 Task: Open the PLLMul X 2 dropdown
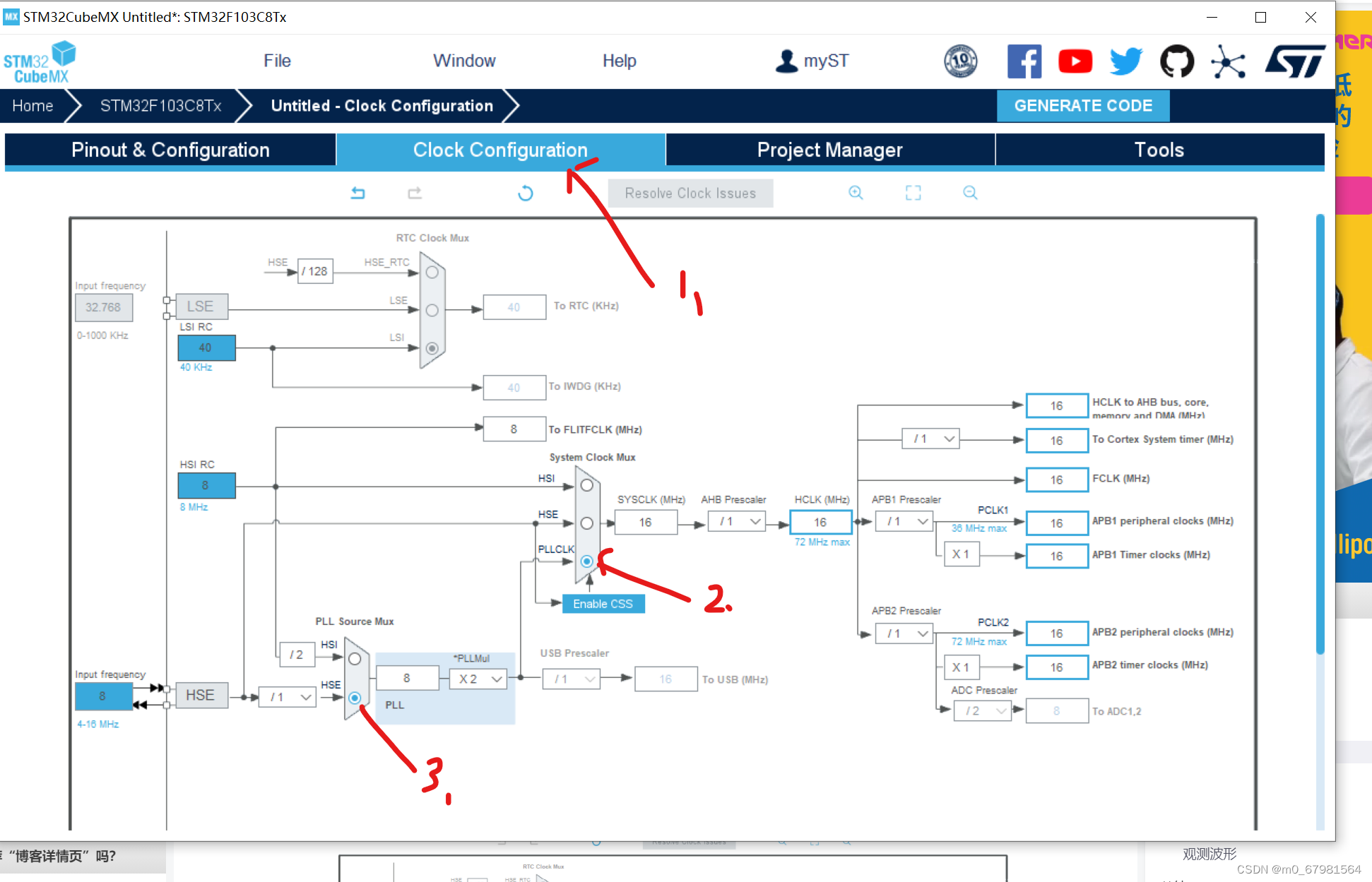coord(478,679)
